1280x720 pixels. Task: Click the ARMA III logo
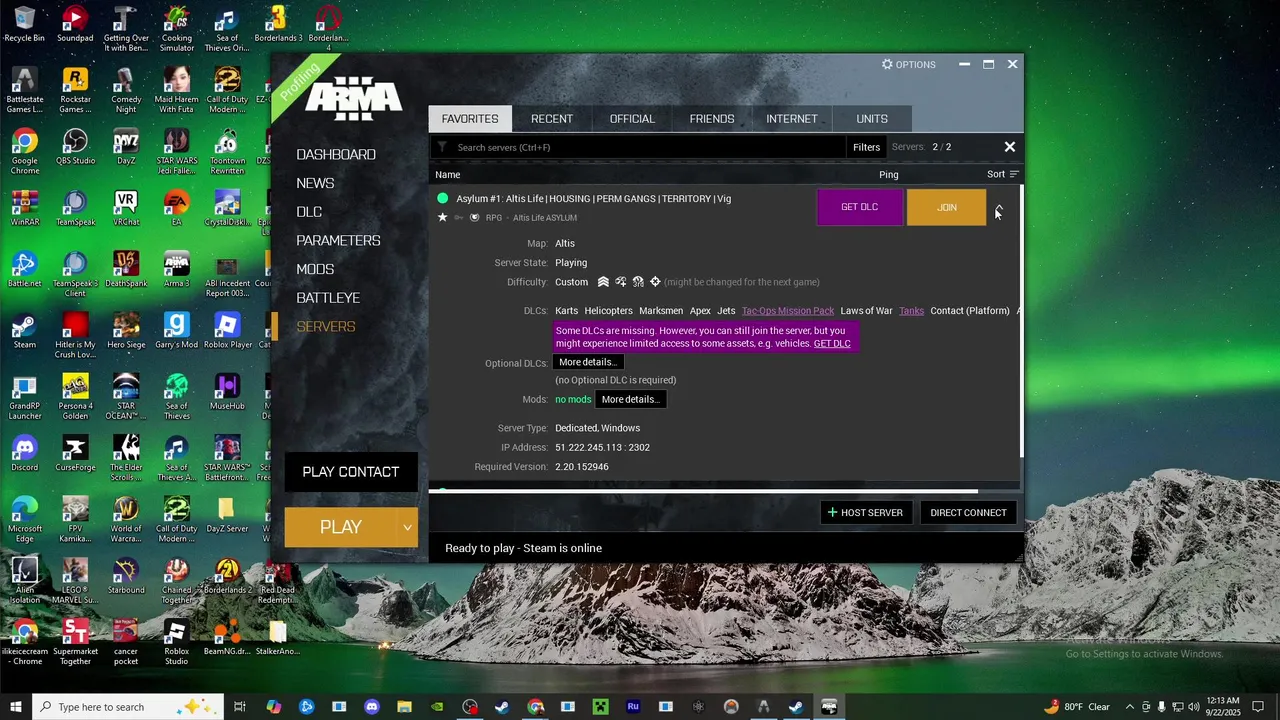pos(353,100)
